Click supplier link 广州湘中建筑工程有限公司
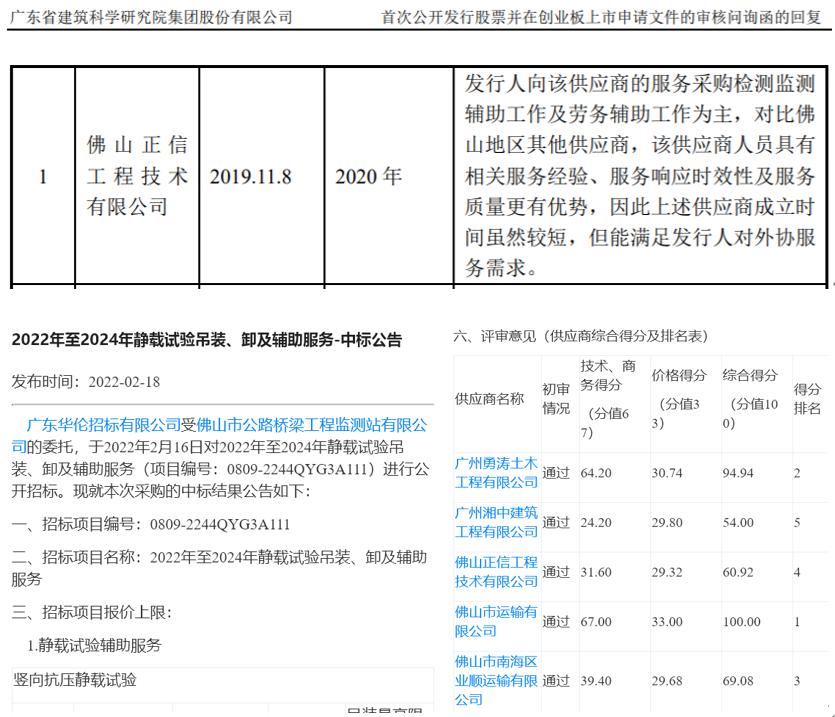Viewport: 835px width, 717px height. tap(496, 521)
